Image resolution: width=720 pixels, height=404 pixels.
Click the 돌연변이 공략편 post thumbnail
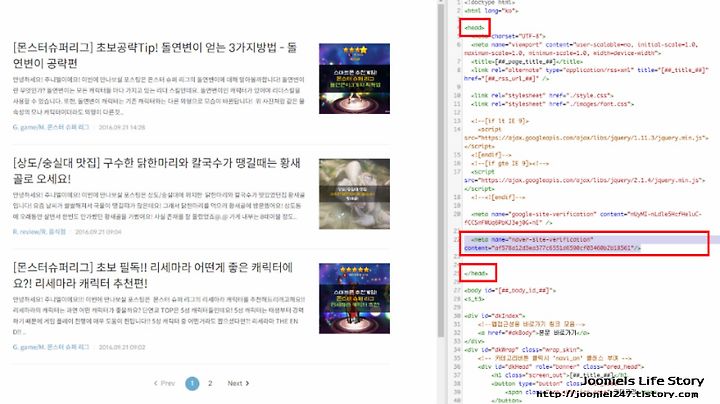tap(354, 79)
